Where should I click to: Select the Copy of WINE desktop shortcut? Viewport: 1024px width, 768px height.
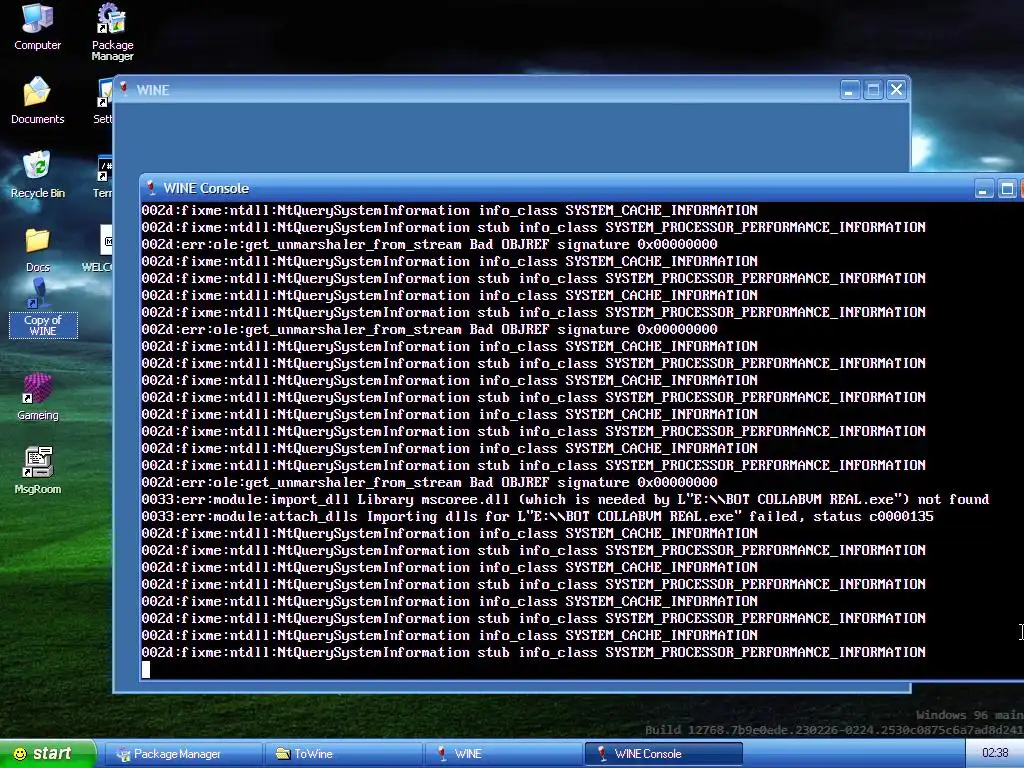tap(43, 308)
